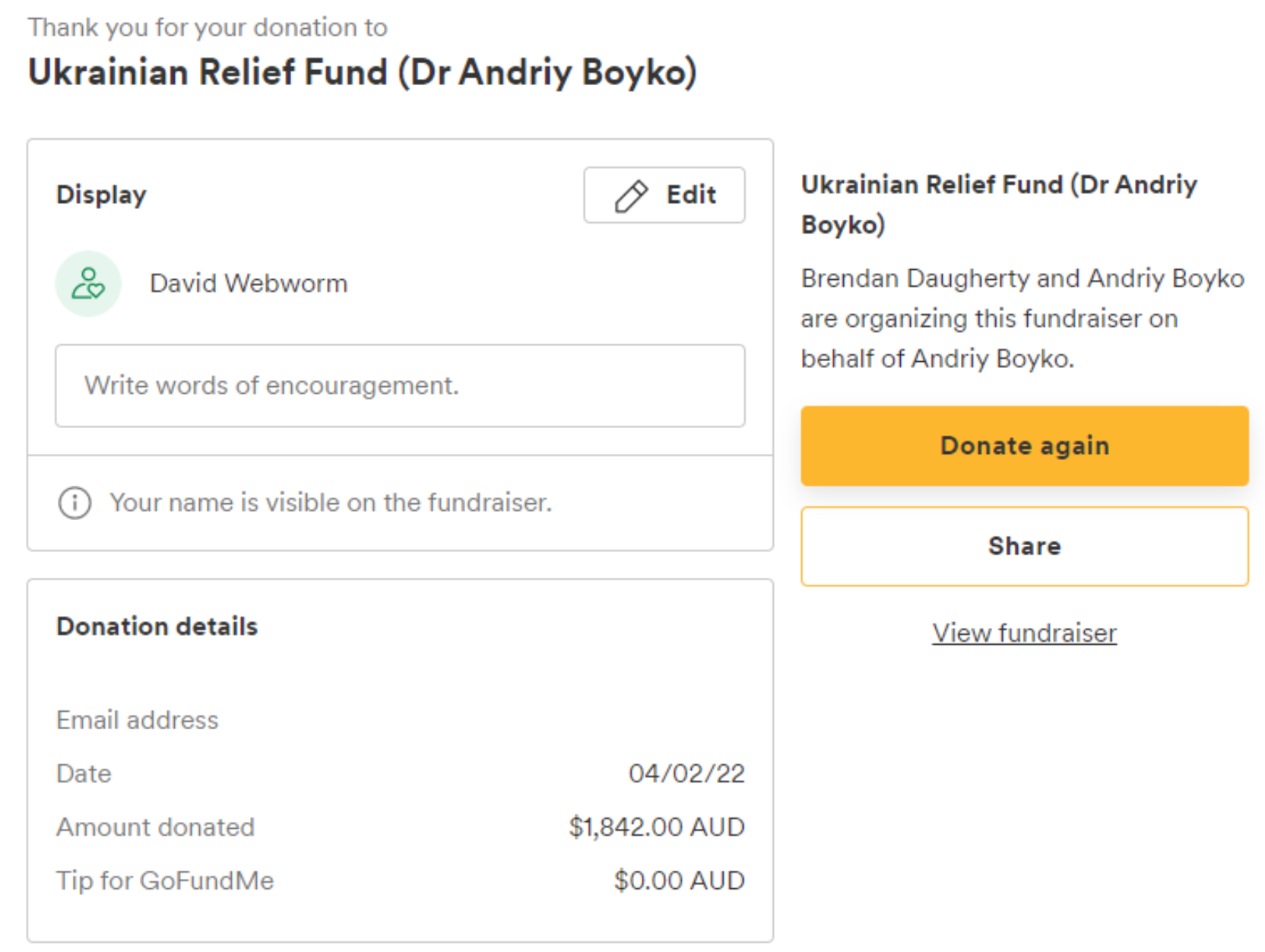Click the Share button
This screenshot has width=1265, height=952.
1024,546
